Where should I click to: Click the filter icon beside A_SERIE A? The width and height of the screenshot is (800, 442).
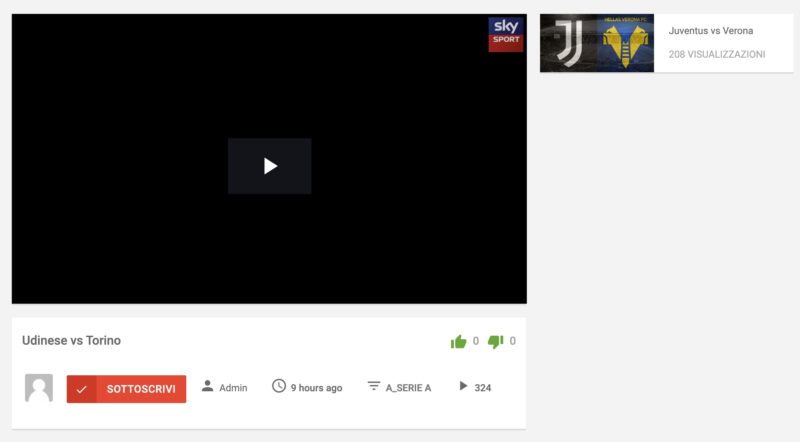point(374,386)
